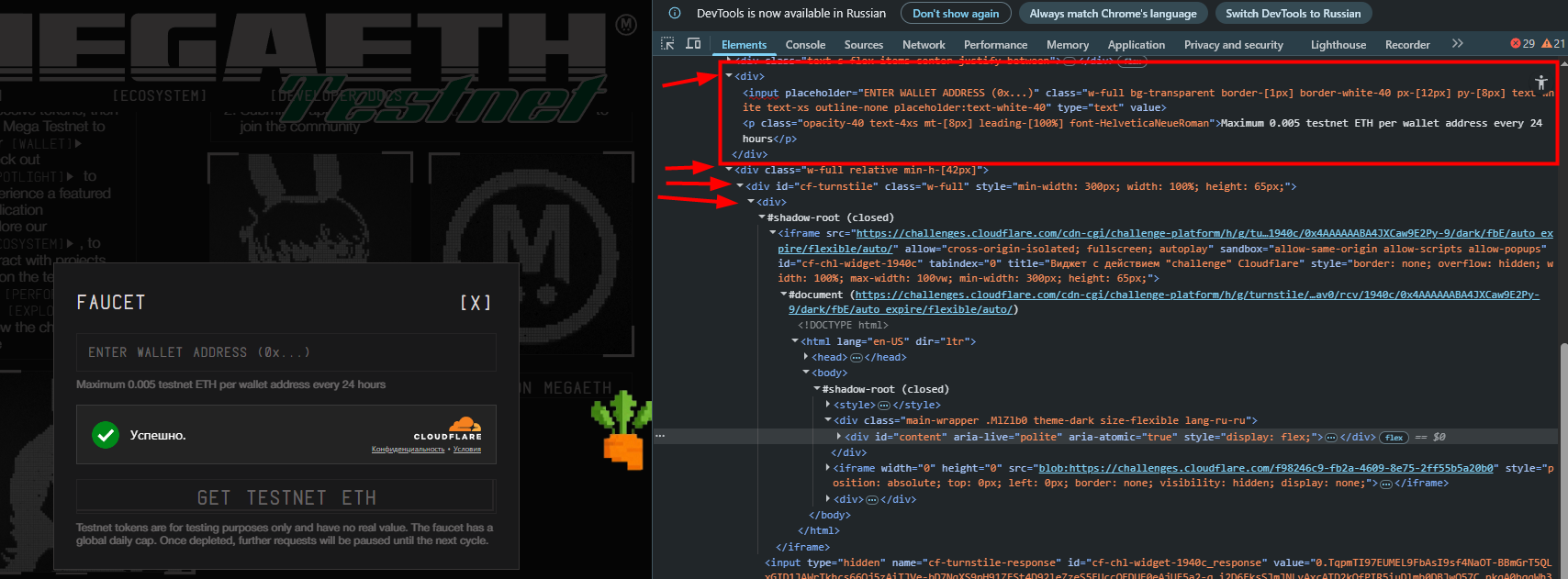Click Switch DevTools to Russian button
Screen dimensions: 1568x579
(1293, 13)
